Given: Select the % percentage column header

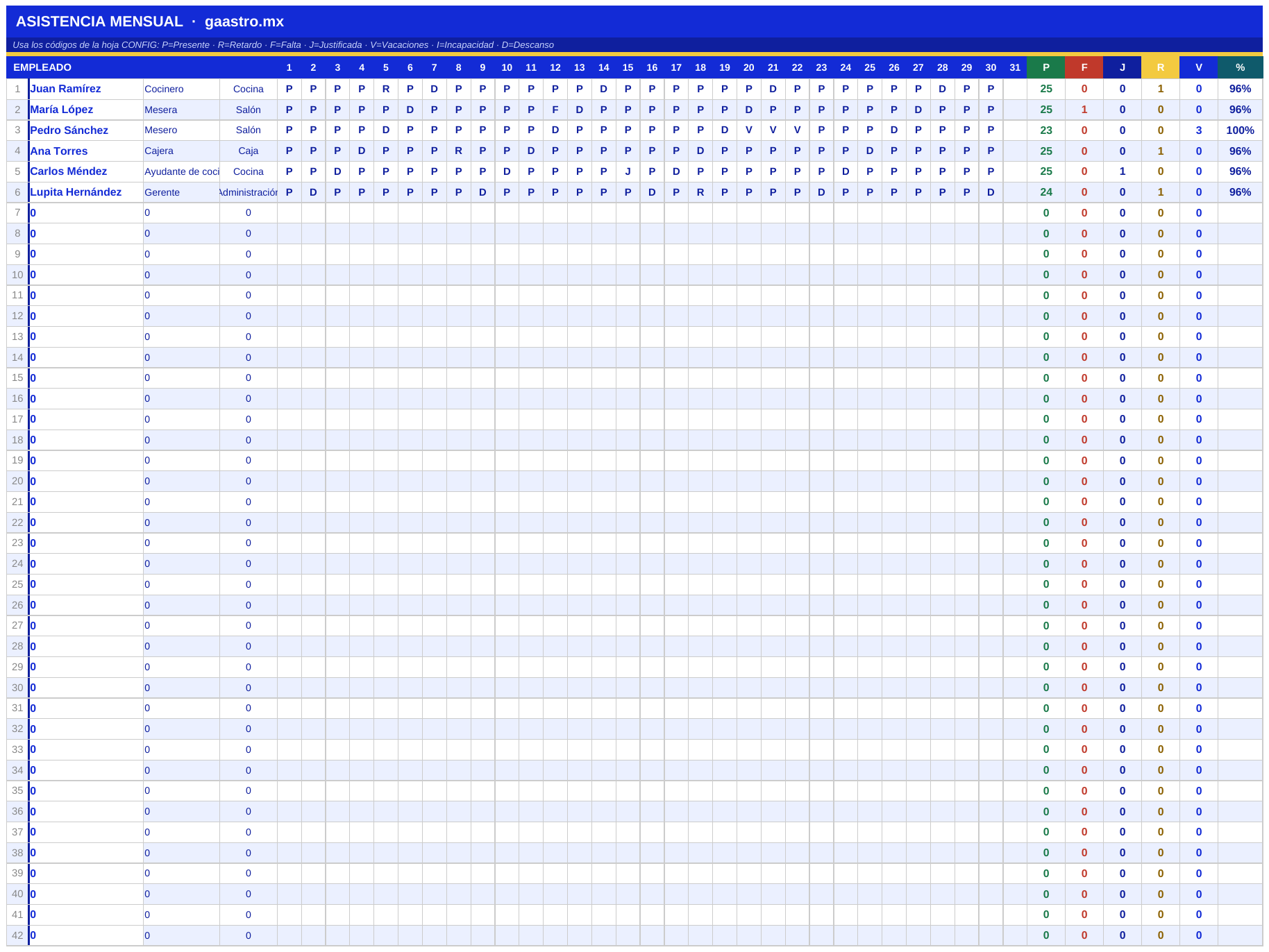Looking at the screenshot, I should (1240, 67).
